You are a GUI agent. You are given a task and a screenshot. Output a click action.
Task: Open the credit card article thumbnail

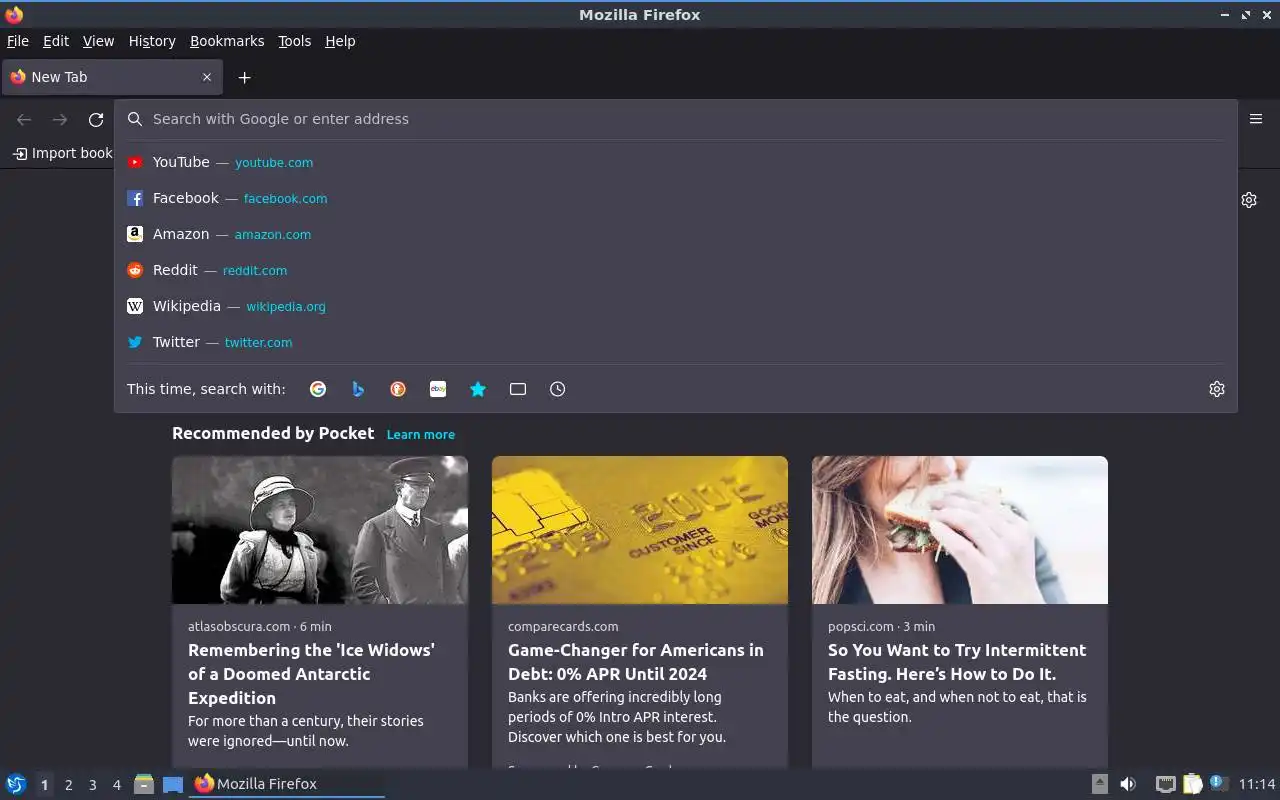tap(640, 530)
